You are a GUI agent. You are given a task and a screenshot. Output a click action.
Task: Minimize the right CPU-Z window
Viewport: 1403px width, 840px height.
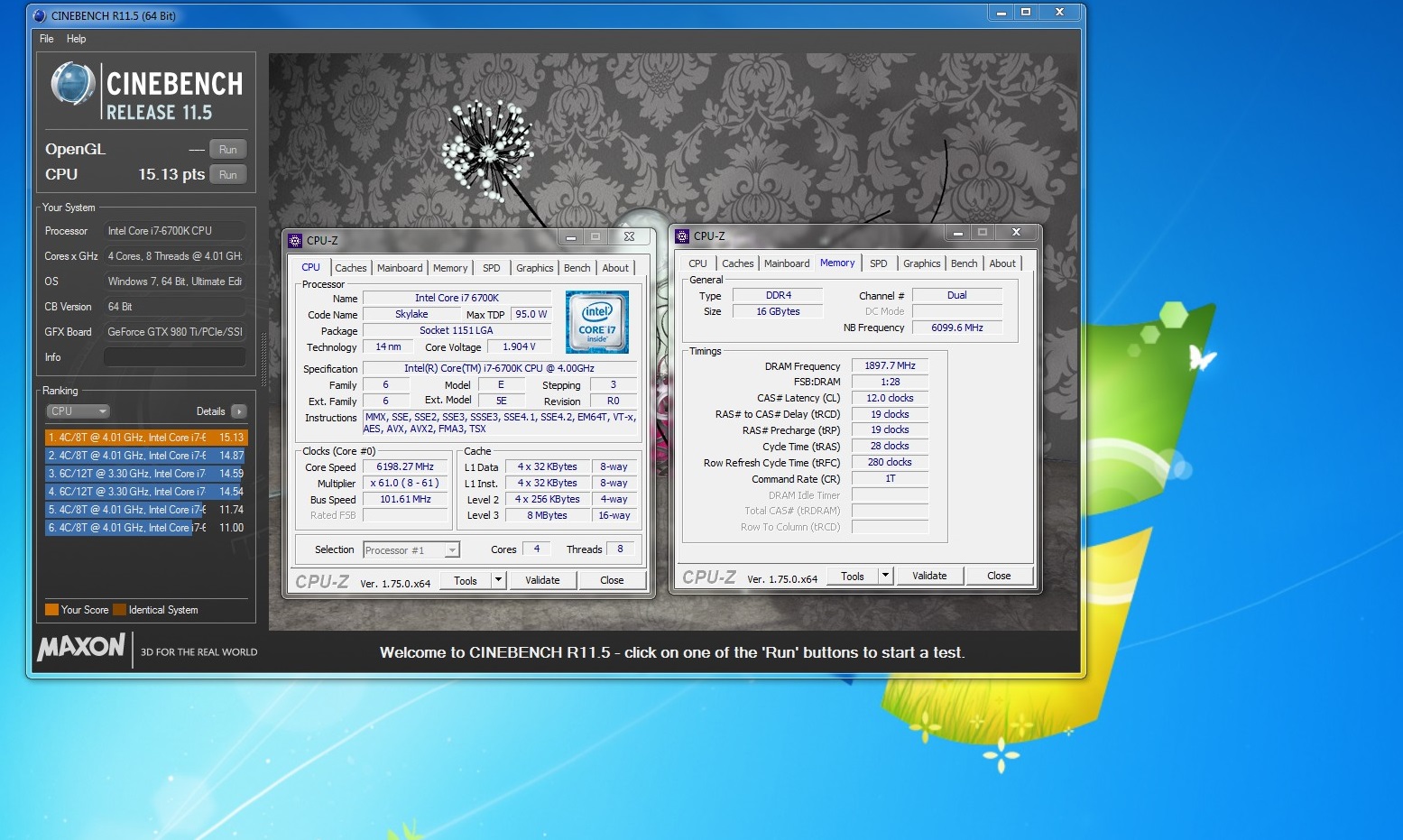point(958,233)
